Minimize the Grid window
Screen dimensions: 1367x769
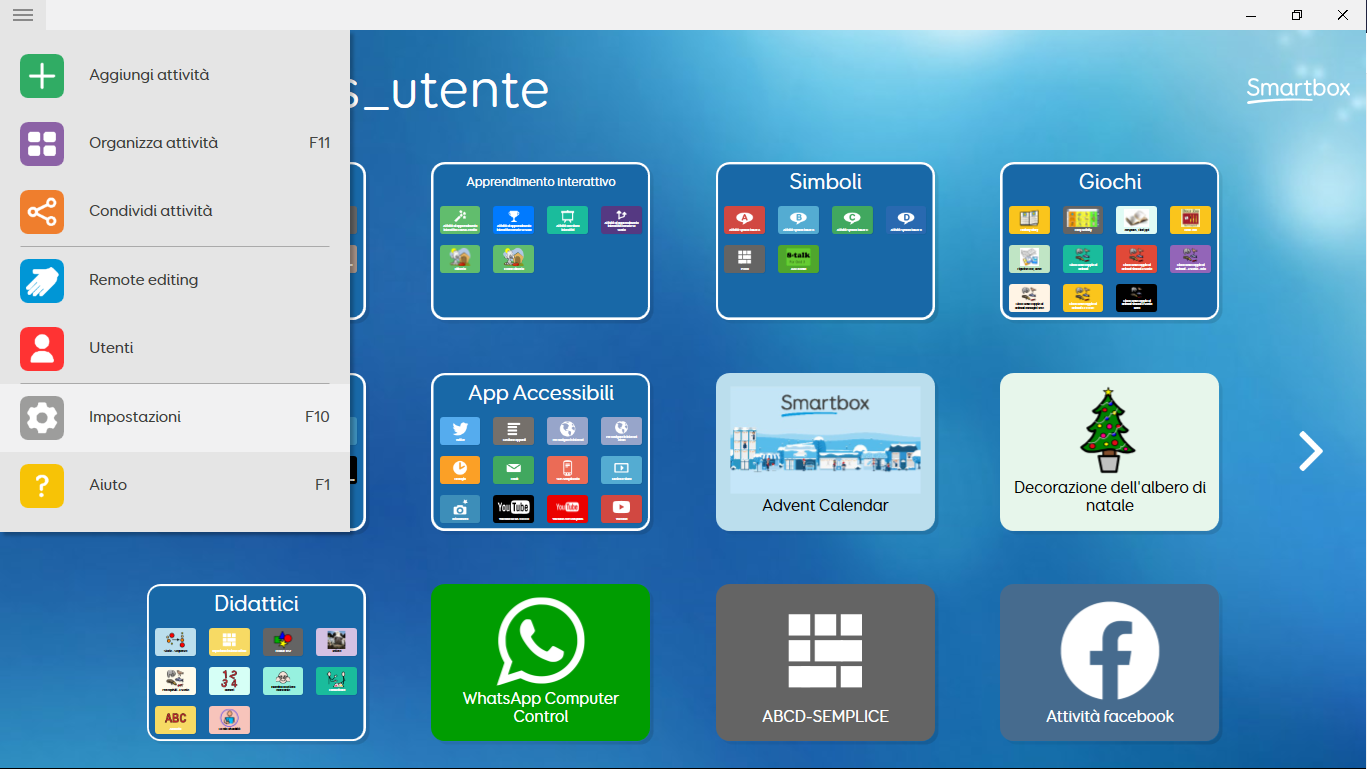(1251, 15)
